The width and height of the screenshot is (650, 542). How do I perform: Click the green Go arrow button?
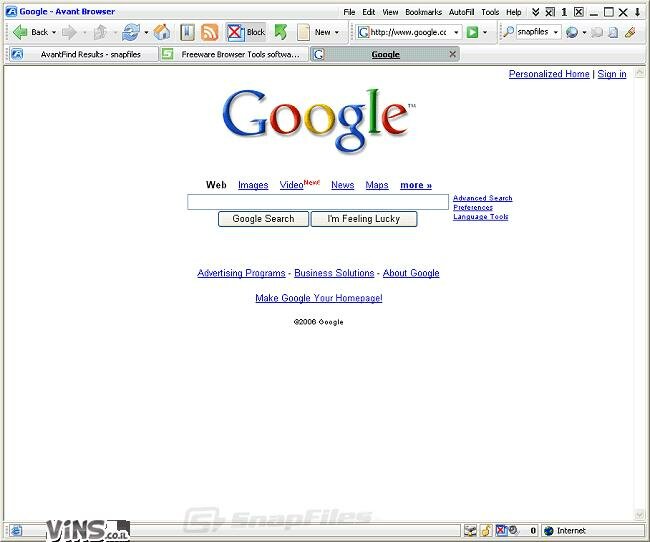pyautogui.click(x=472, y=32)
